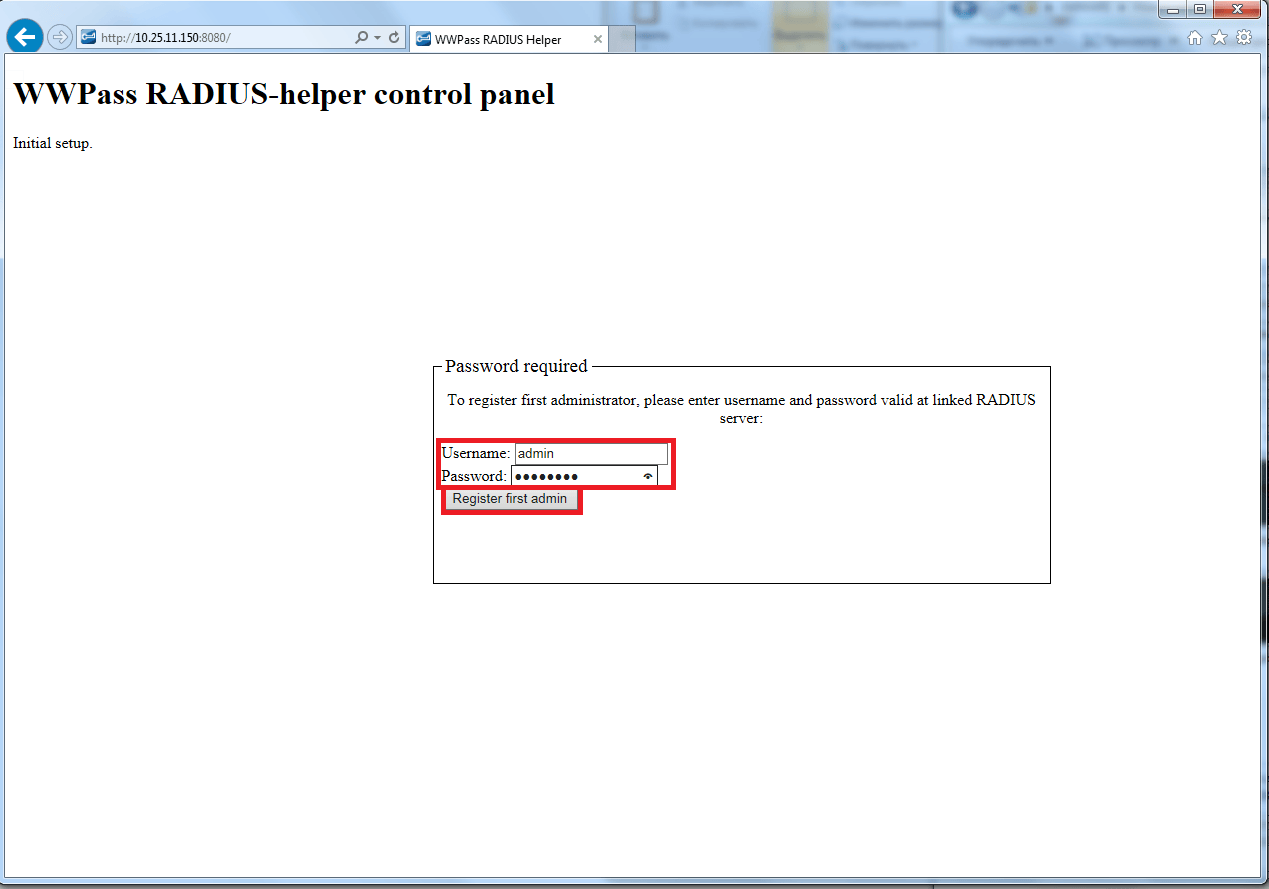Viewport: 1269px width, 889px height.
Task: Click the site favicon in address bar
Action: coord(89,38)
